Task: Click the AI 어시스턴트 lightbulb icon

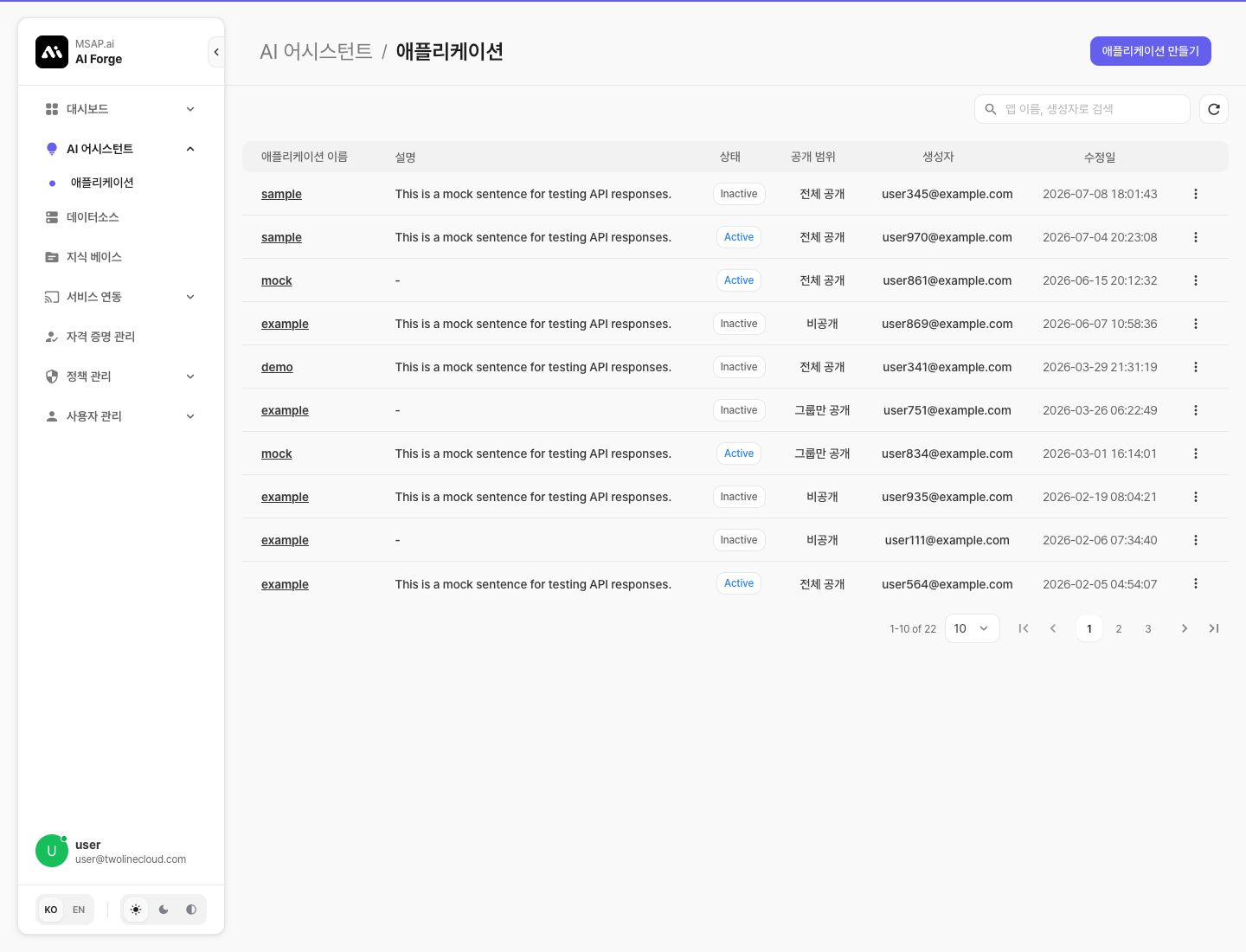Action: click(x=52, y=149)
